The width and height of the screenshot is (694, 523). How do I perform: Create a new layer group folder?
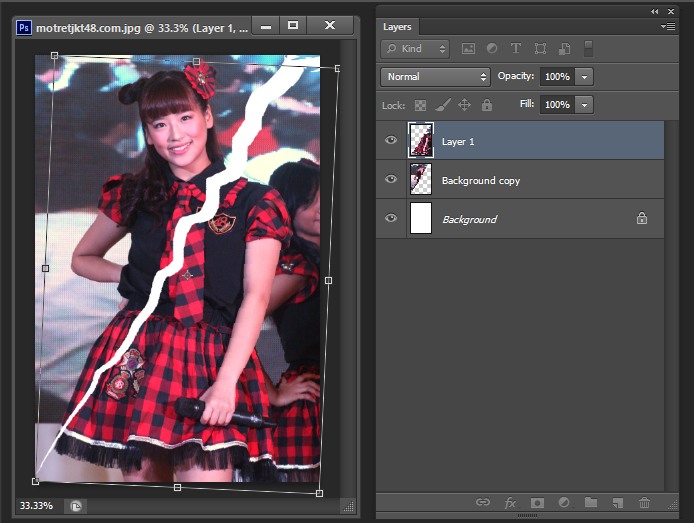591,502
